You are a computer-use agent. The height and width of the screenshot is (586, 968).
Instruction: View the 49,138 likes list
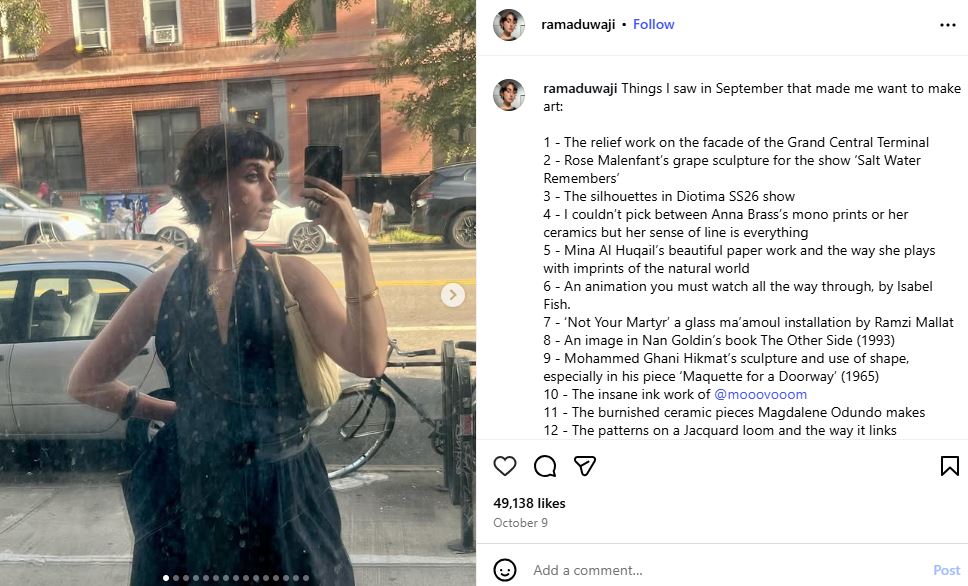point(529,503)
